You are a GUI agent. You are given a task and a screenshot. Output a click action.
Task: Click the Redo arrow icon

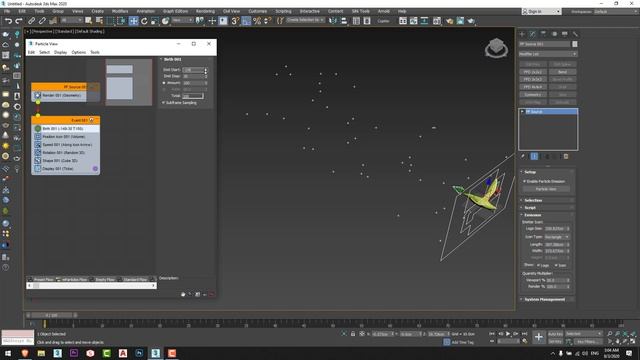(19, 21)
